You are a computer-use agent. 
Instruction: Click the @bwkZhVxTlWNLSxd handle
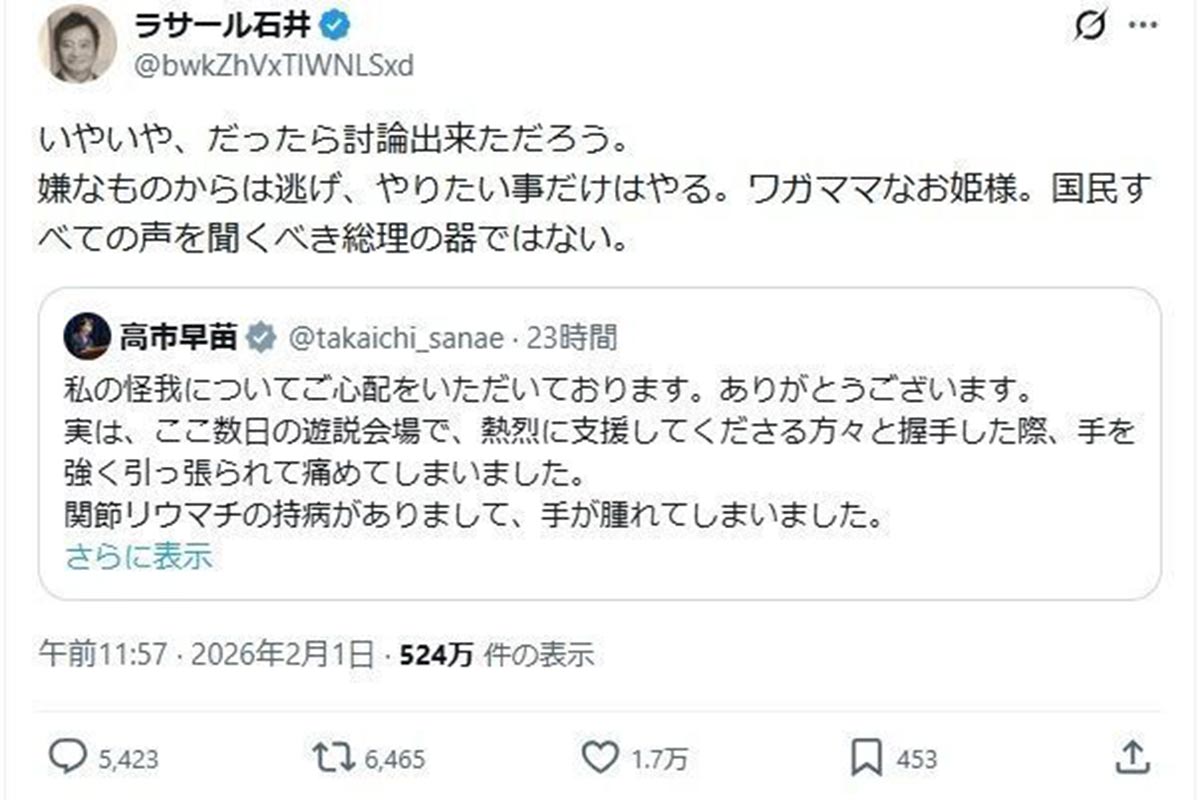273,66
